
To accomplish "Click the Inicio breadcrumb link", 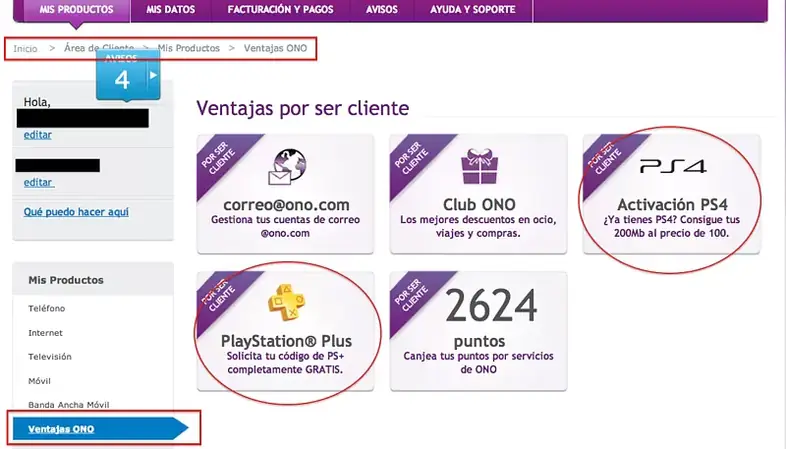I will point(25,49).
